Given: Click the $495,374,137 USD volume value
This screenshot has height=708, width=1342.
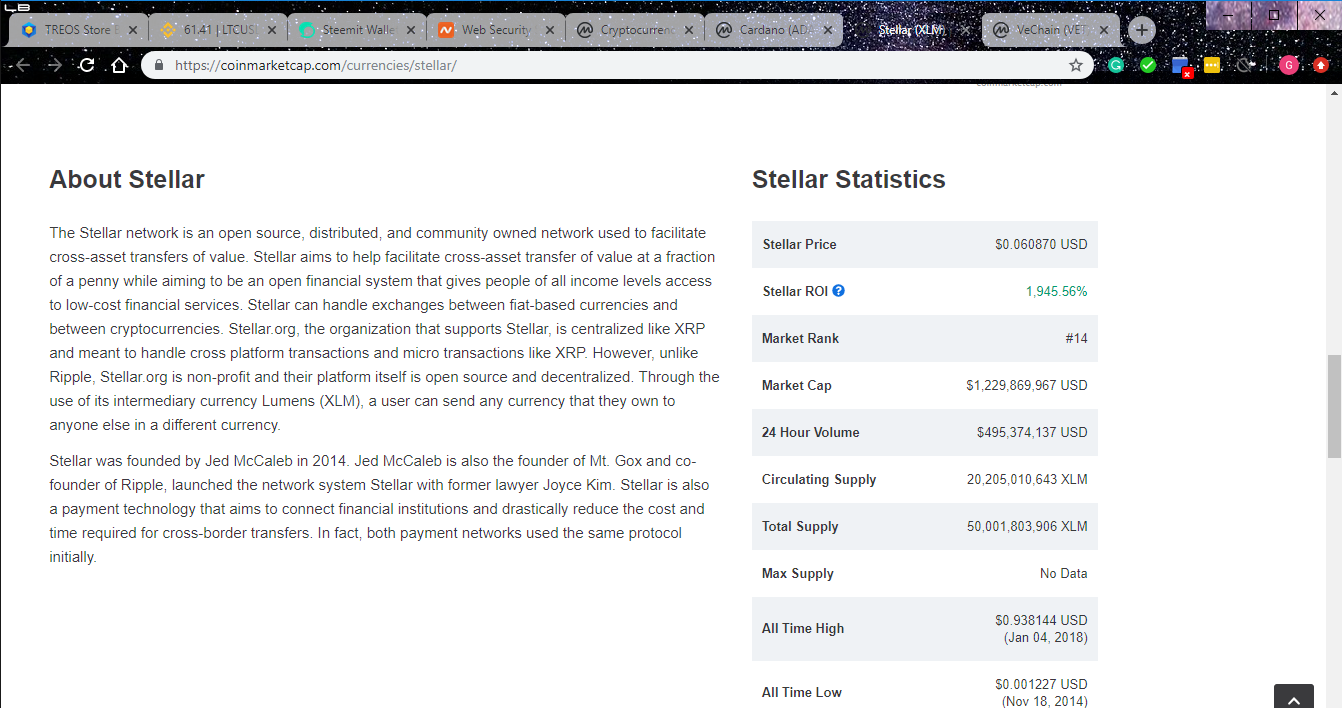Looking at the screenshot, I should [x=1032, y=432].
